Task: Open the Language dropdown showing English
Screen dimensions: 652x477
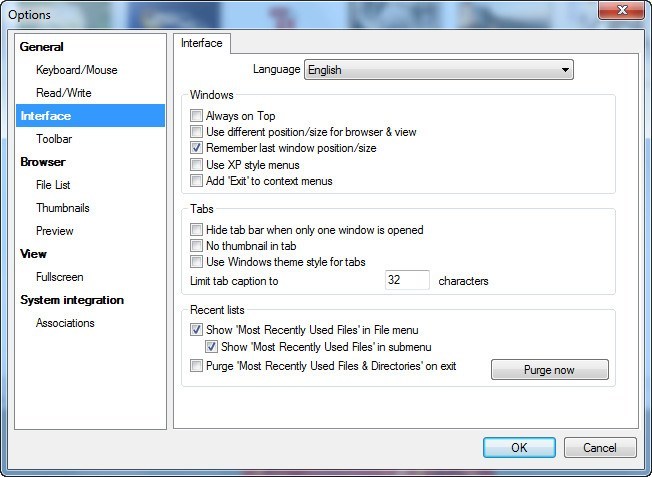Action: coord(439,69)
